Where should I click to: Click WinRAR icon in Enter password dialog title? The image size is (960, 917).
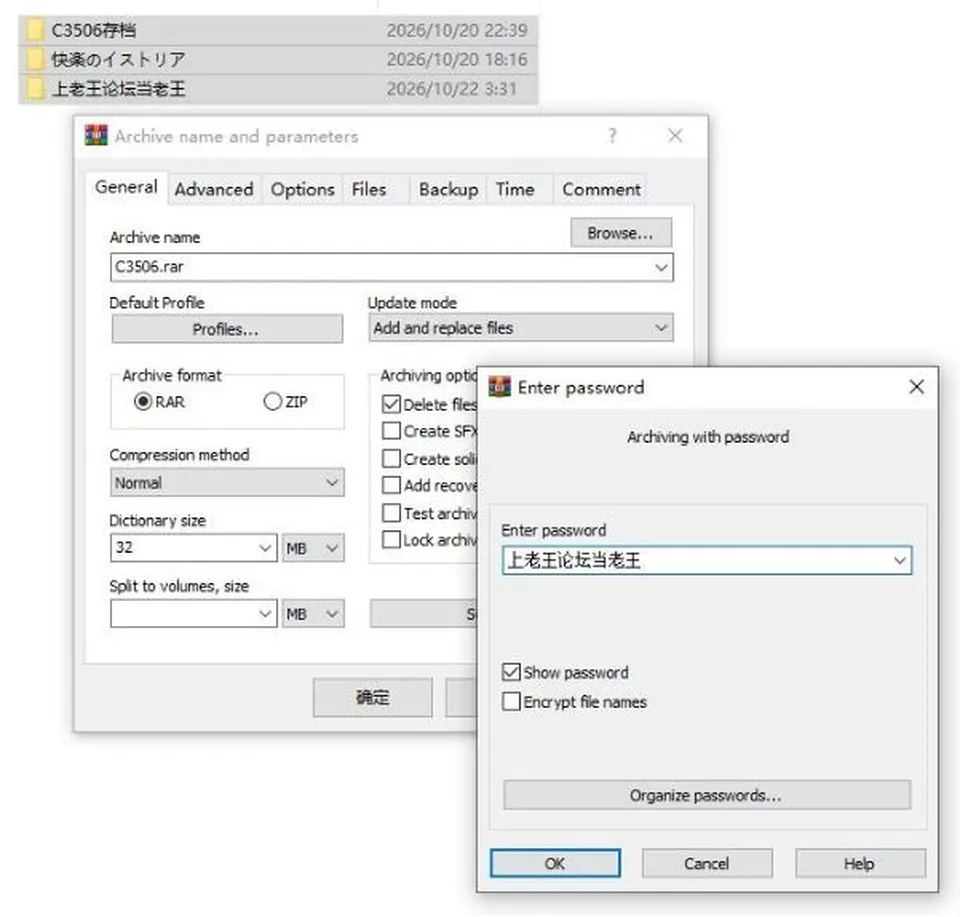pyautogui.click(x=500, y=387)
